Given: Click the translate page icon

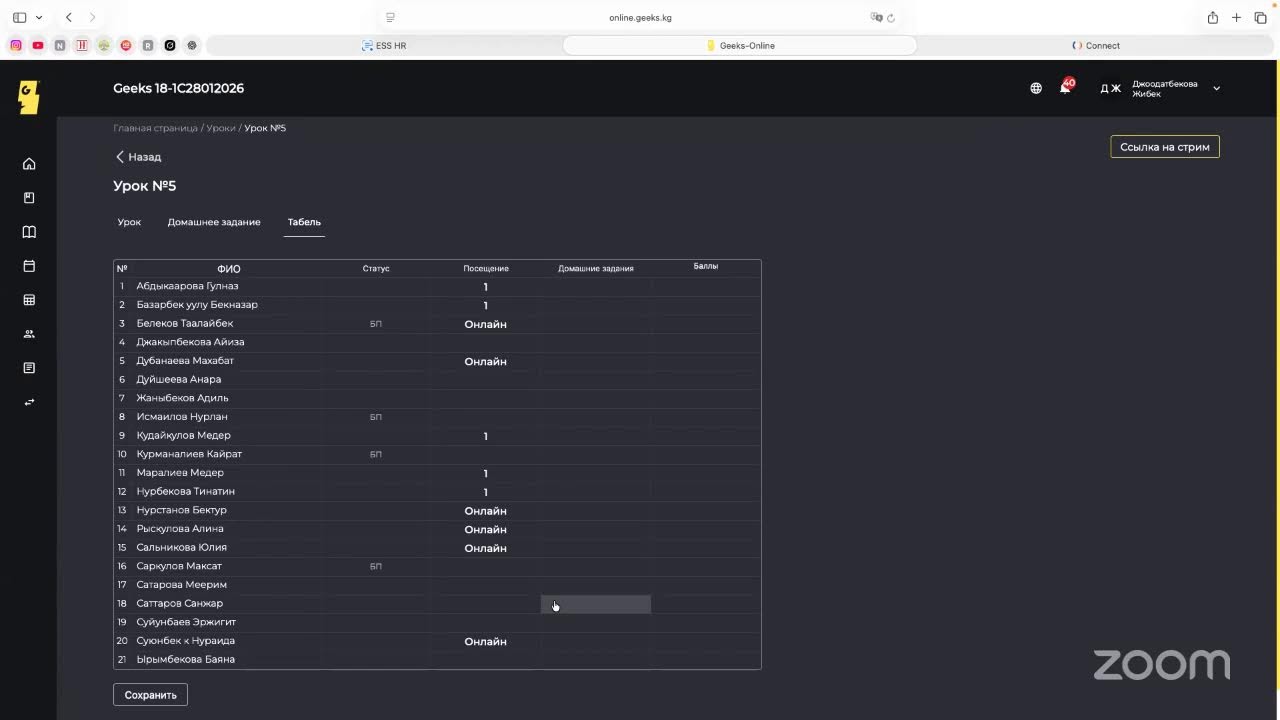Looking at the screenshot, I should coord(876,17).
